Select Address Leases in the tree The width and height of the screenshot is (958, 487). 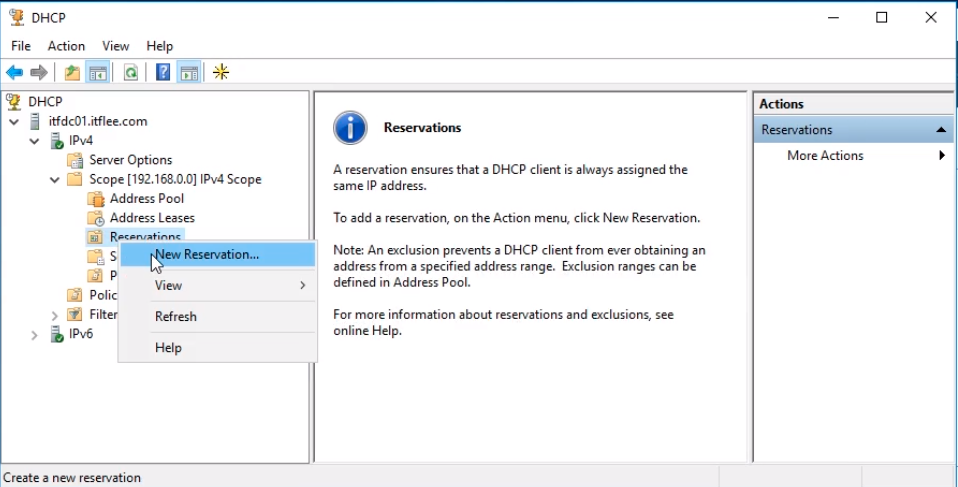[152, 218]
